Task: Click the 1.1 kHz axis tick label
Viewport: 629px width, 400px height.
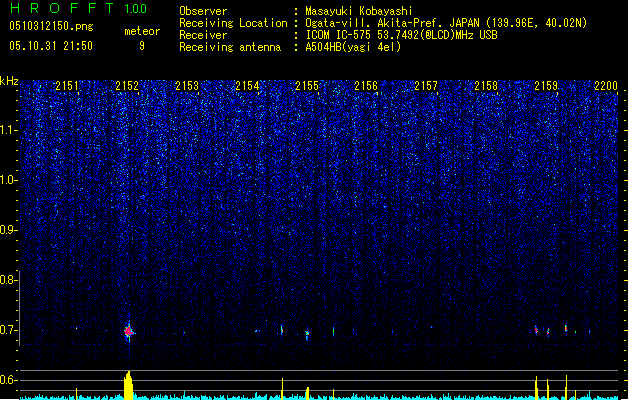Action: point(9,130)
